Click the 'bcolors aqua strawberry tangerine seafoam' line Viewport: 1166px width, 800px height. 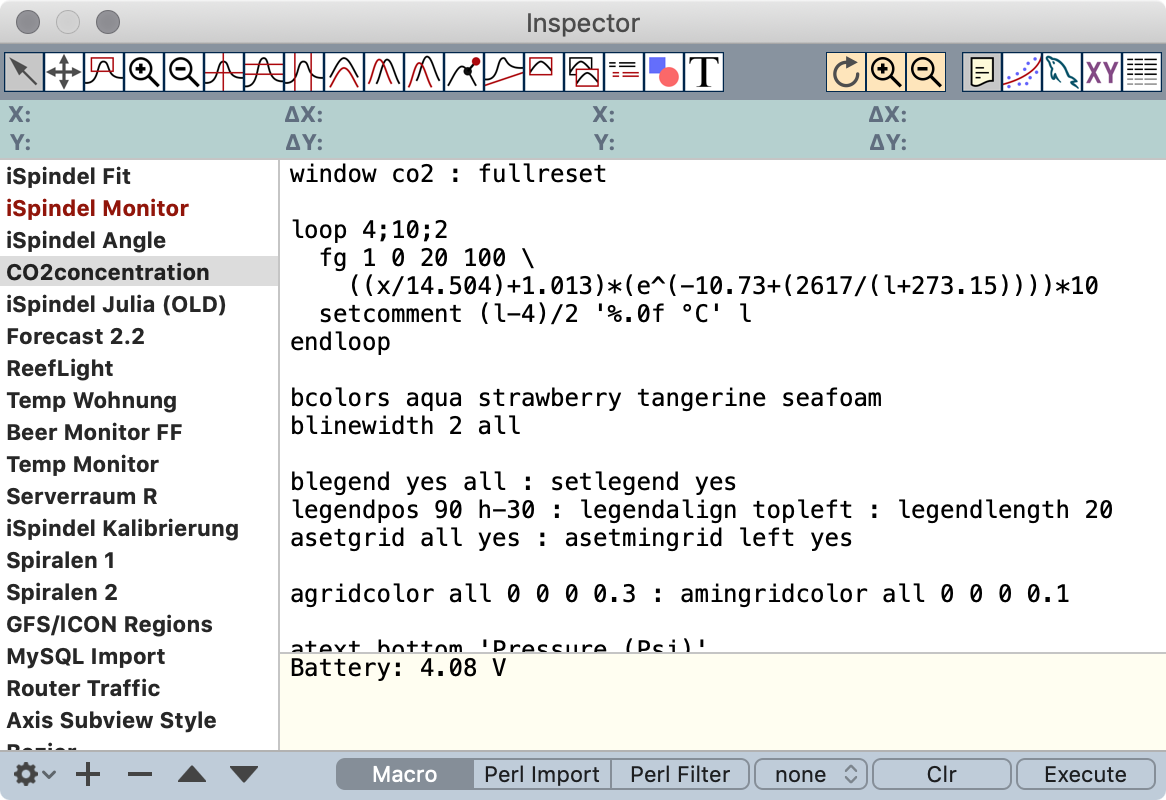coord(586,398)
